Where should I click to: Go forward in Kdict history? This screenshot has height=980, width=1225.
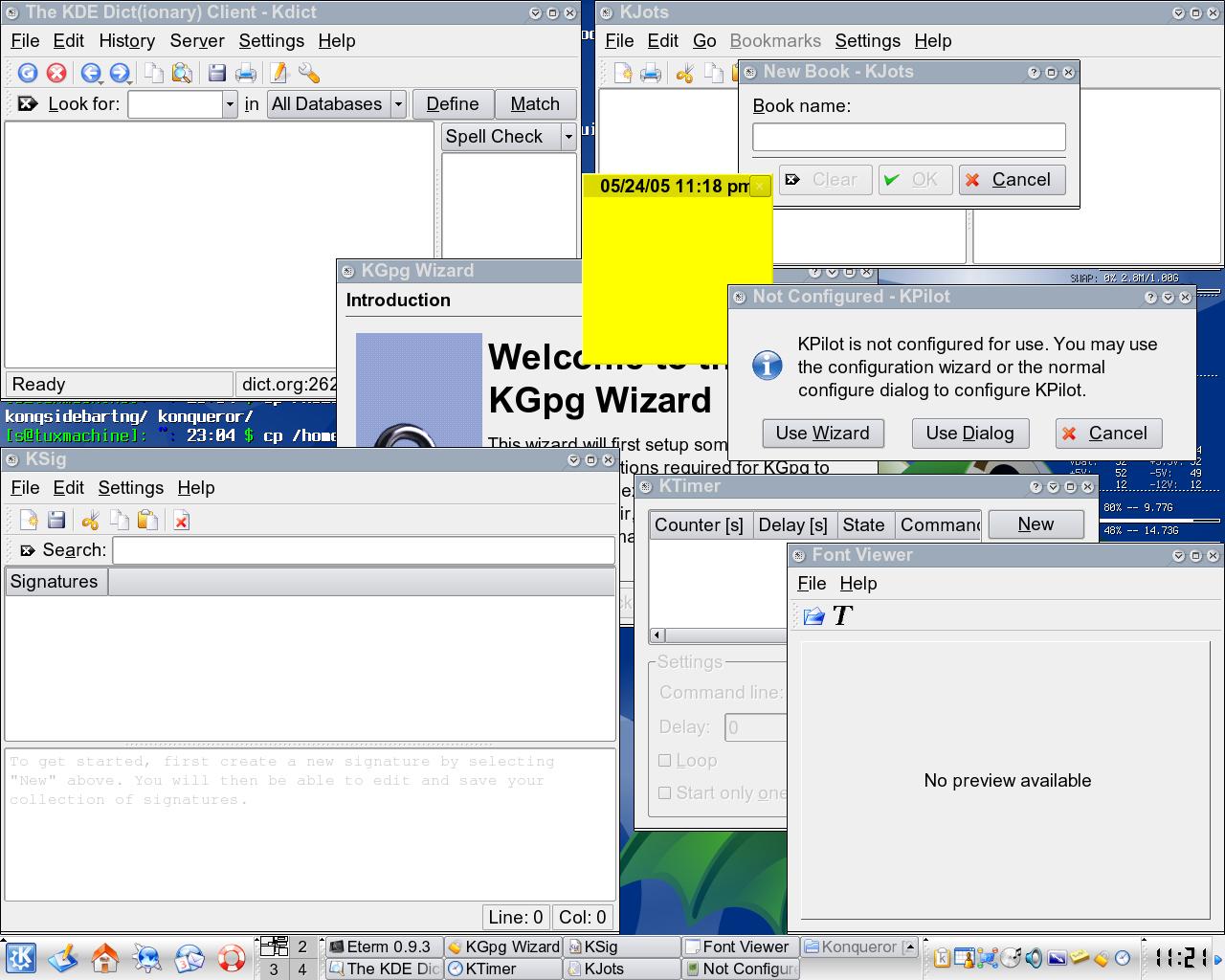click(x=120, y=73)
